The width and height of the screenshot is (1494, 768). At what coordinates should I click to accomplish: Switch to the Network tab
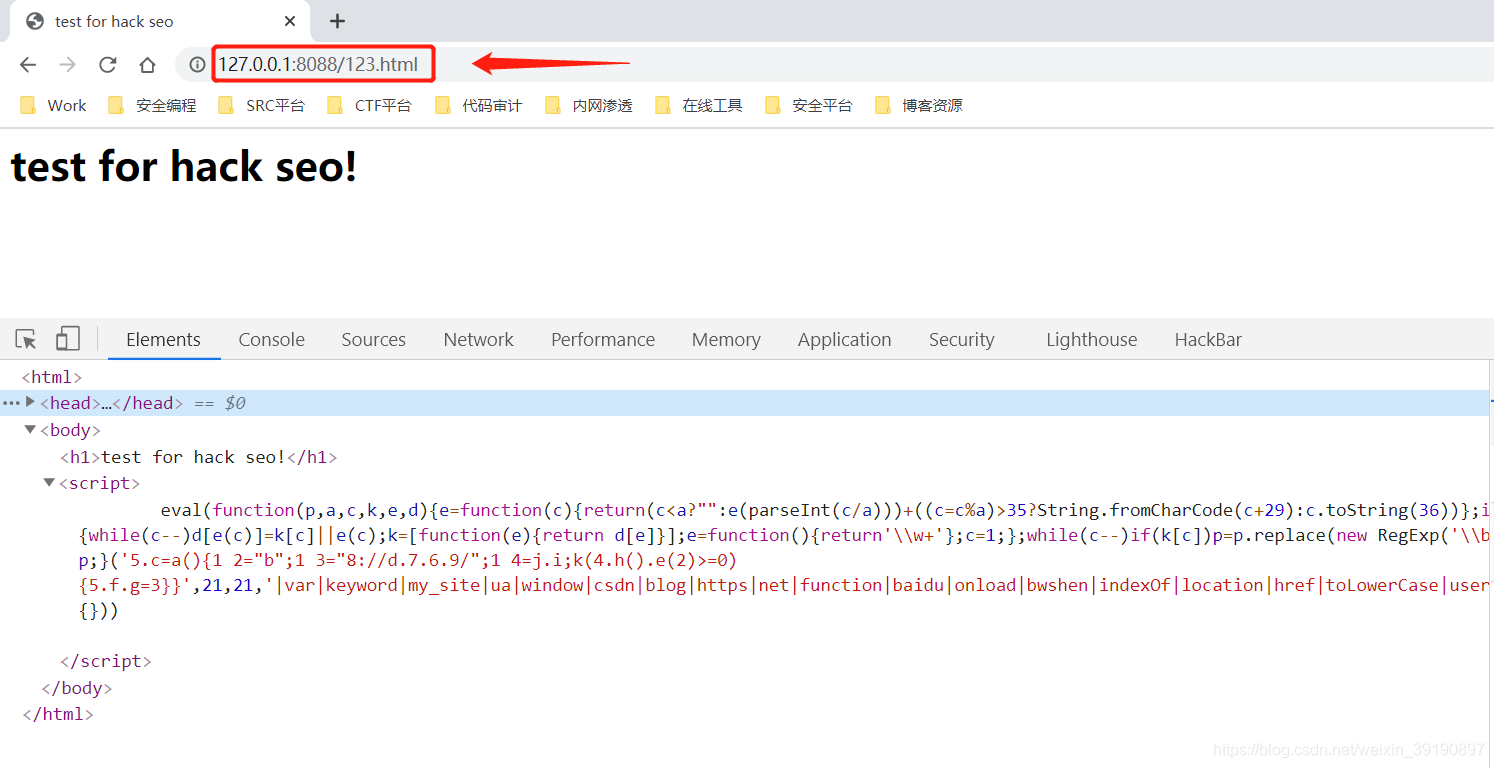pos(478,340)
